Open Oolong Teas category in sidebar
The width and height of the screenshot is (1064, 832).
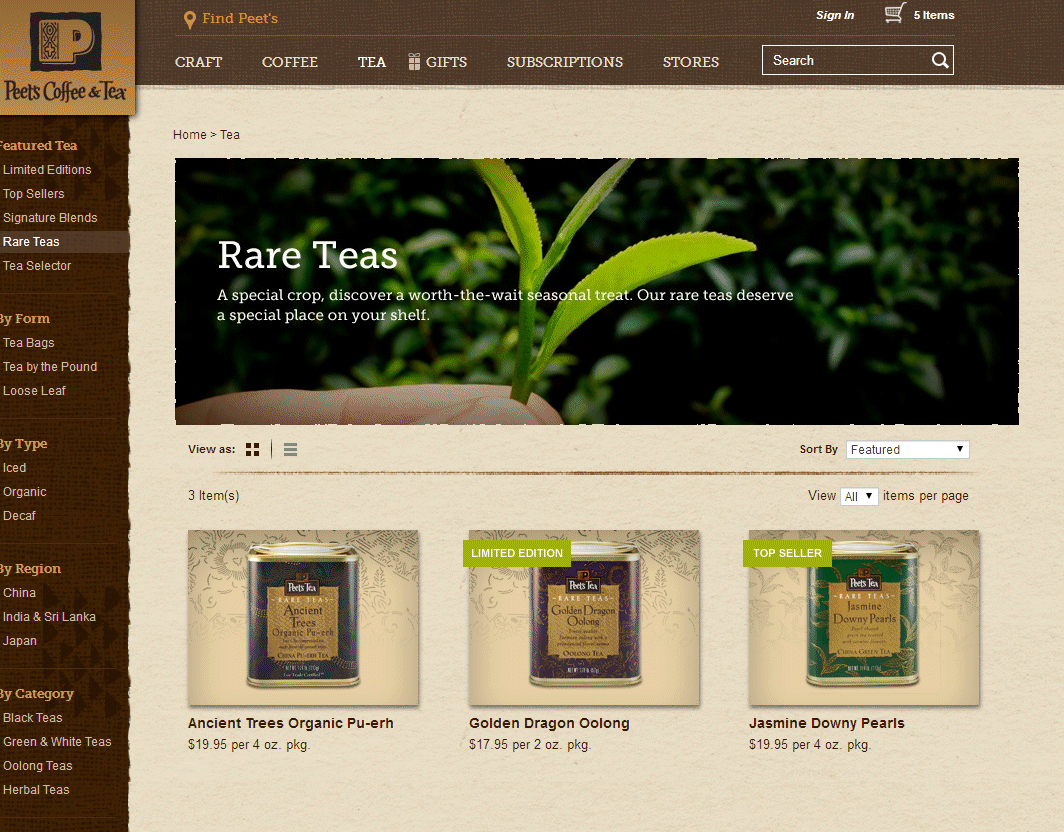pyautogui.click(x=38, y=766)
